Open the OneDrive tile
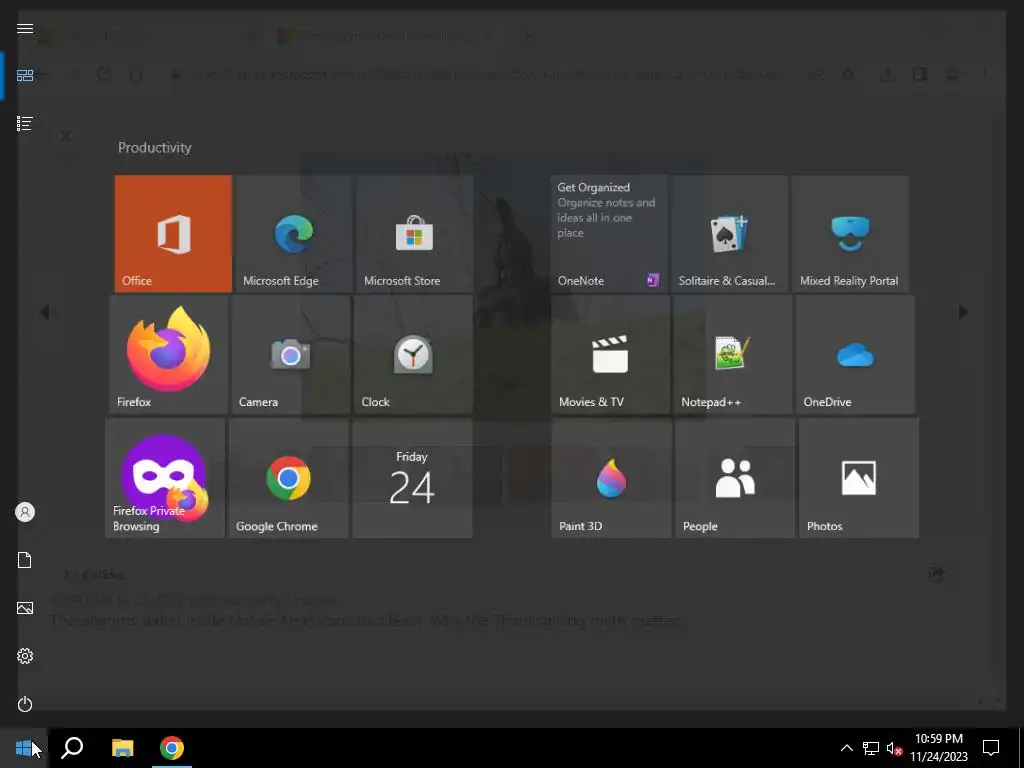1024x768 pixels. tap(856, 355)
